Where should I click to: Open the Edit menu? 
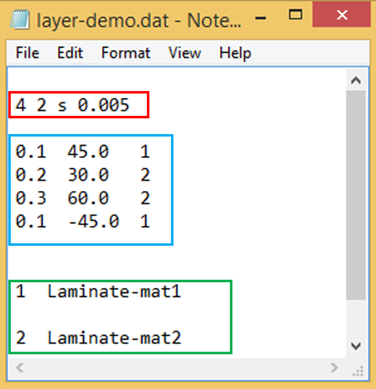(70, 53)
